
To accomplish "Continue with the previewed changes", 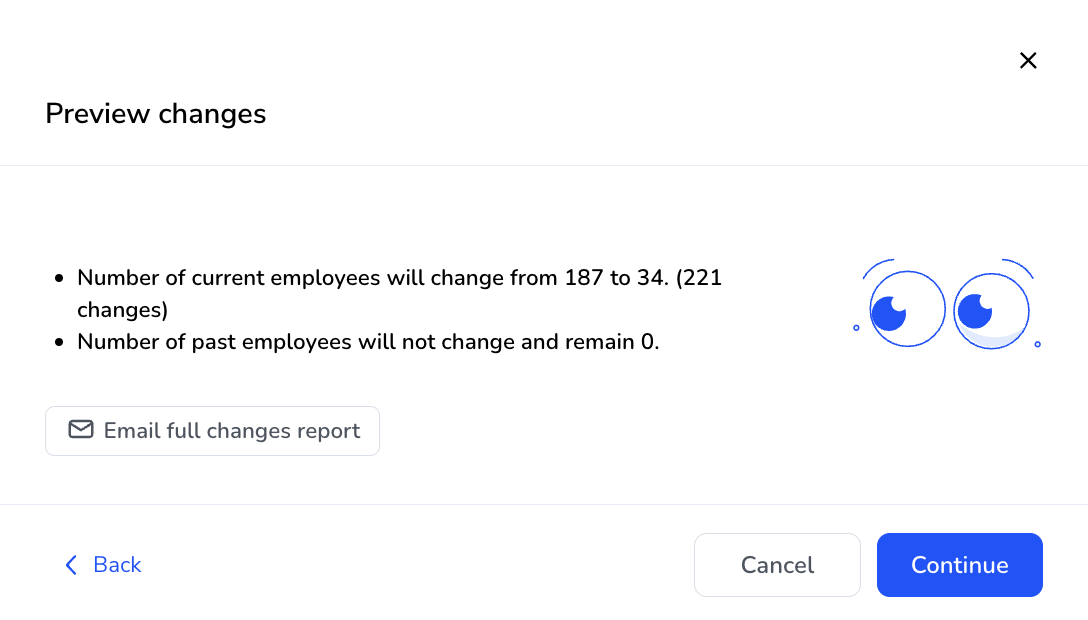I will tap(960, 565).
